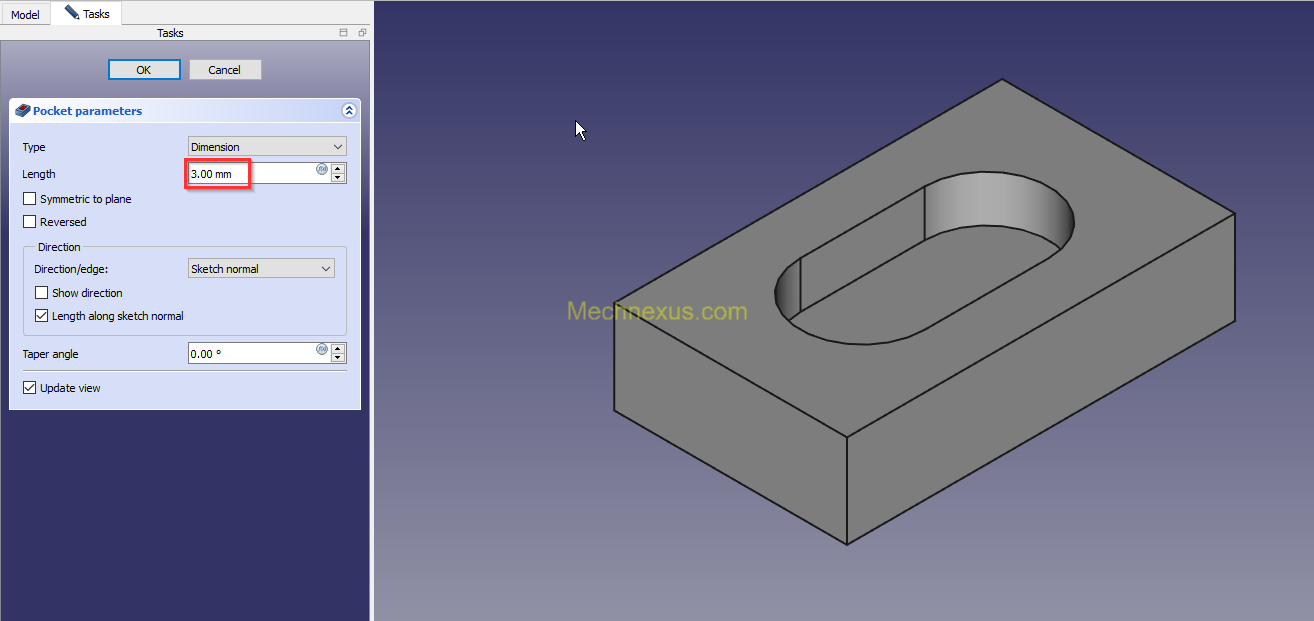Uncheck Length along sketch normal
The width and height of the screenshot is (1314, 621).
click(42, 316)
